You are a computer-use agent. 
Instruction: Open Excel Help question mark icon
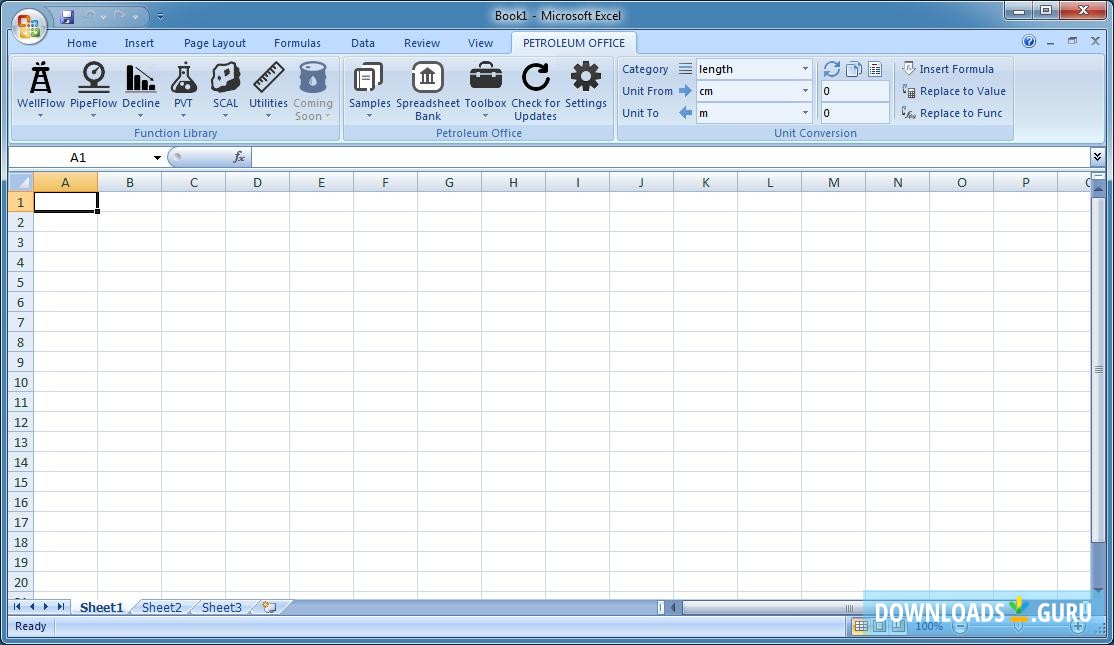pos(1029,41)
